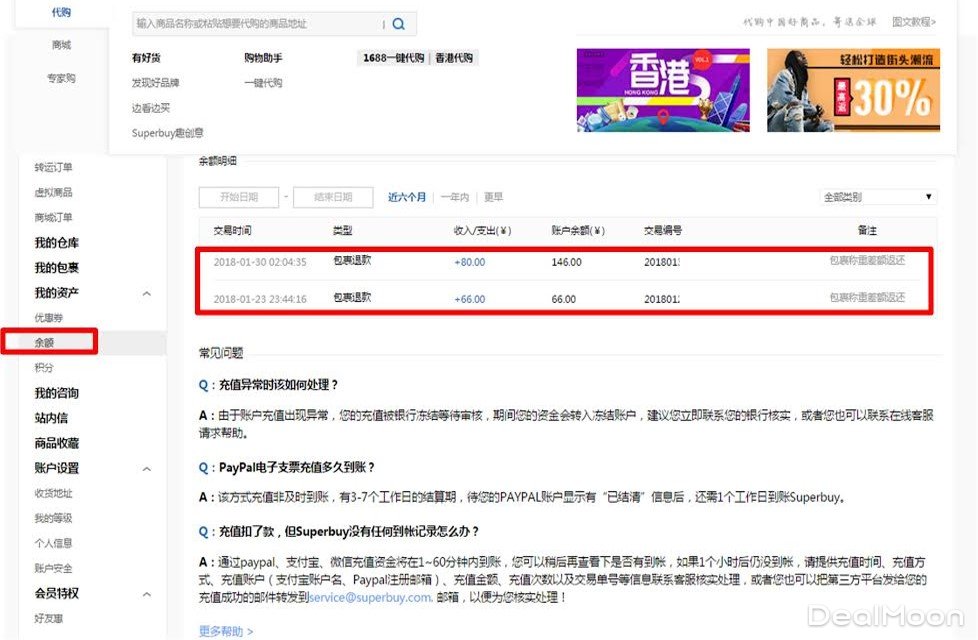
Task: Go to 我的包裹 in sidebar
Action: point(57,268)
